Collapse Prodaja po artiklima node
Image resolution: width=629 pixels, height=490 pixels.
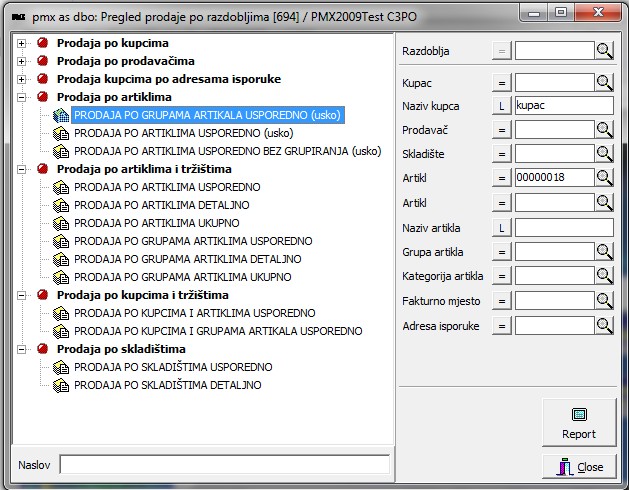tap(22, 97)
